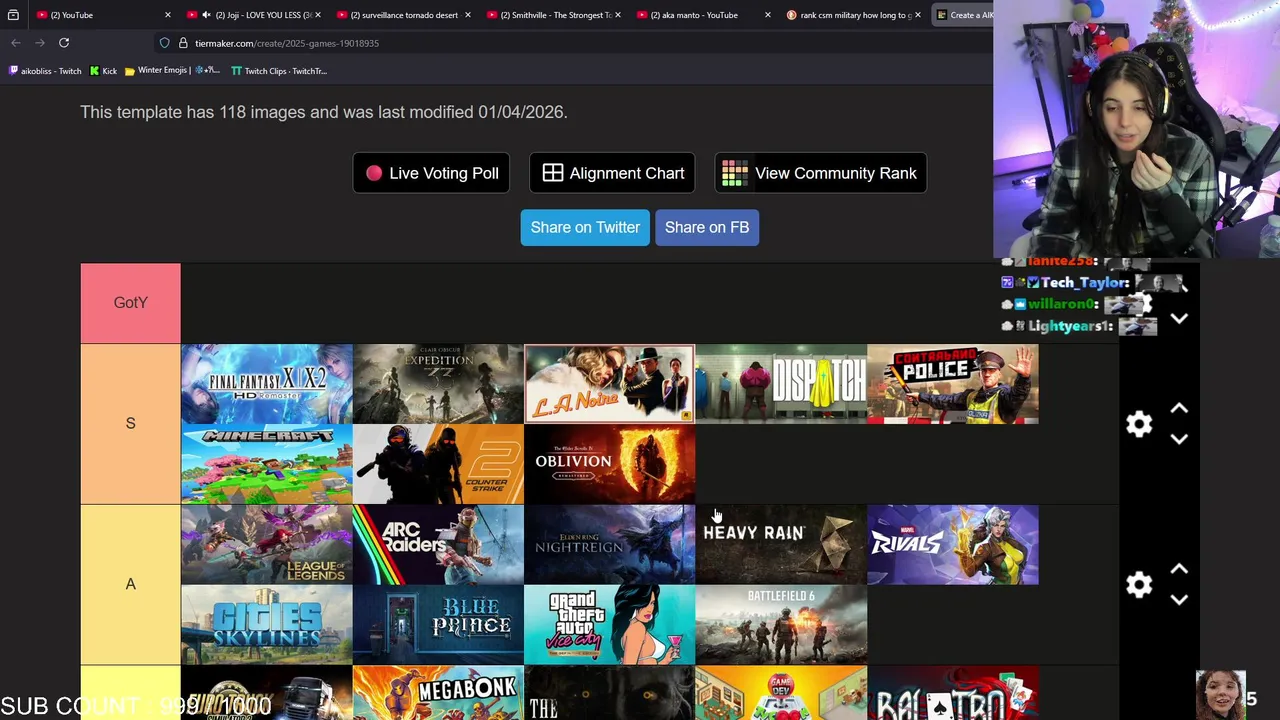Click the A tier label
The height and width of the screenshot is (720, 1280).
[130, 584]
